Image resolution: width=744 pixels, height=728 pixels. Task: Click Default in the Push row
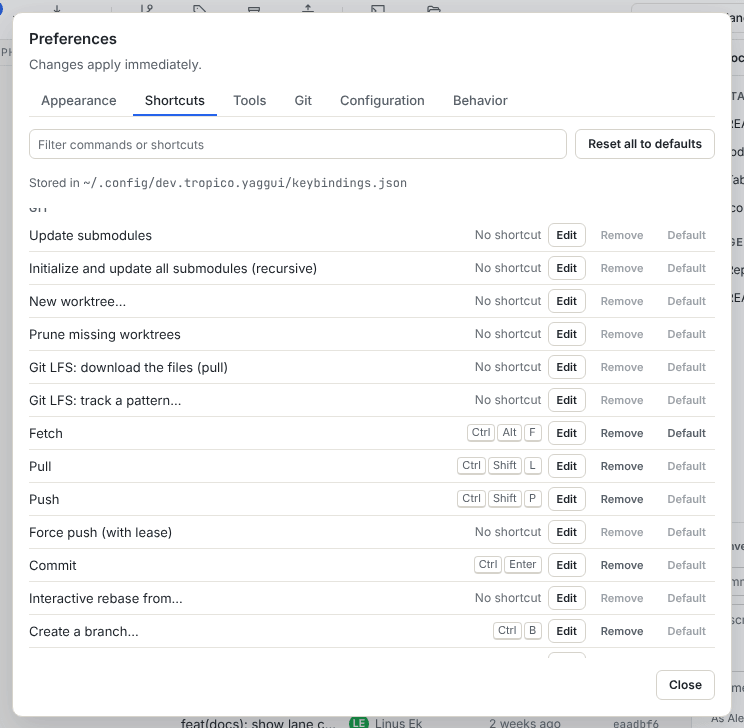click(687, 499)
